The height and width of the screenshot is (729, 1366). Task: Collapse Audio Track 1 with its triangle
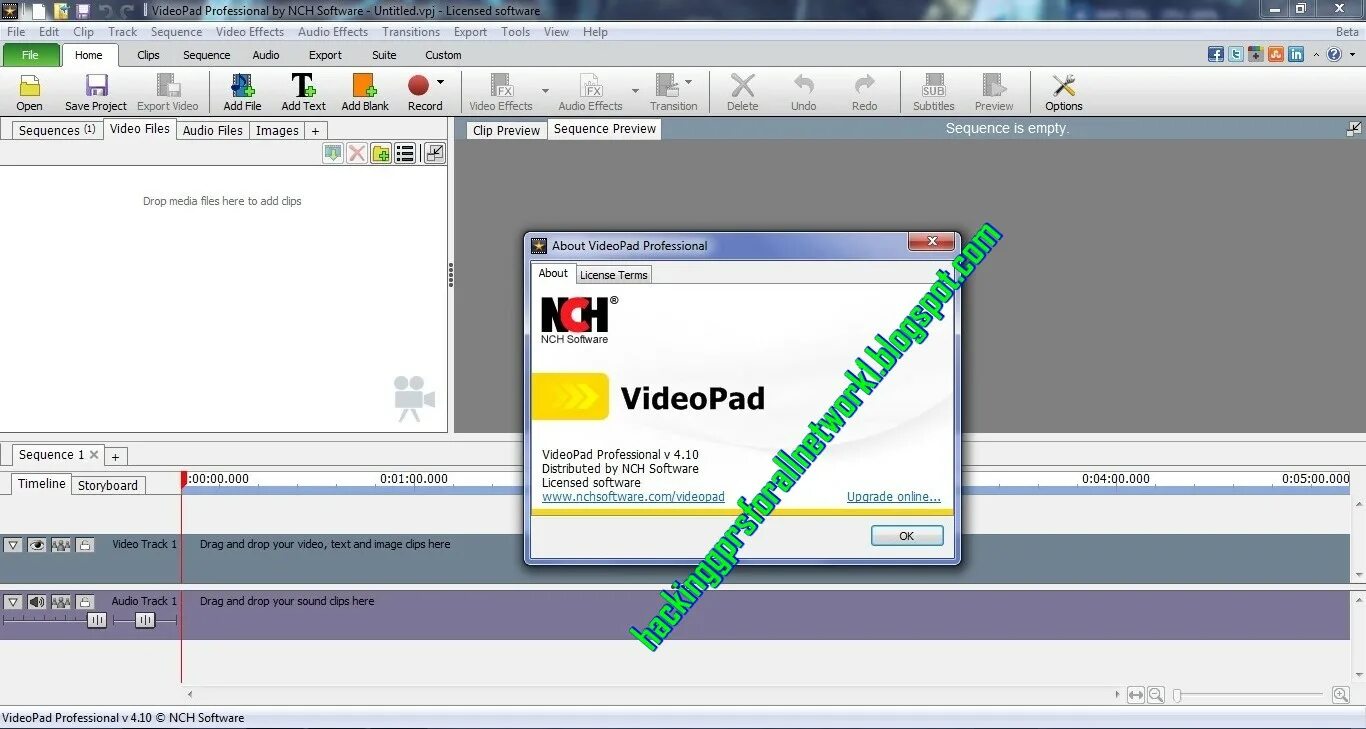pyautogui.click(x=13, y=602)
